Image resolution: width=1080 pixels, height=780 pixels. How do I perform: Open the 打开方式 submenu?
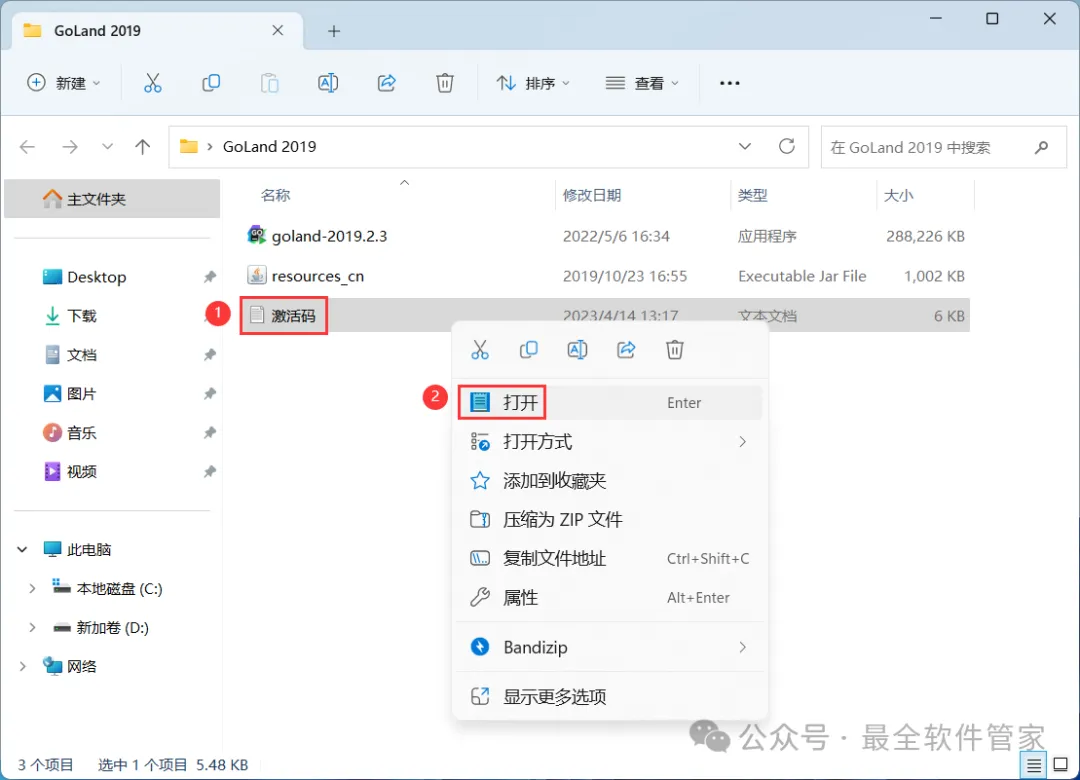610,442
